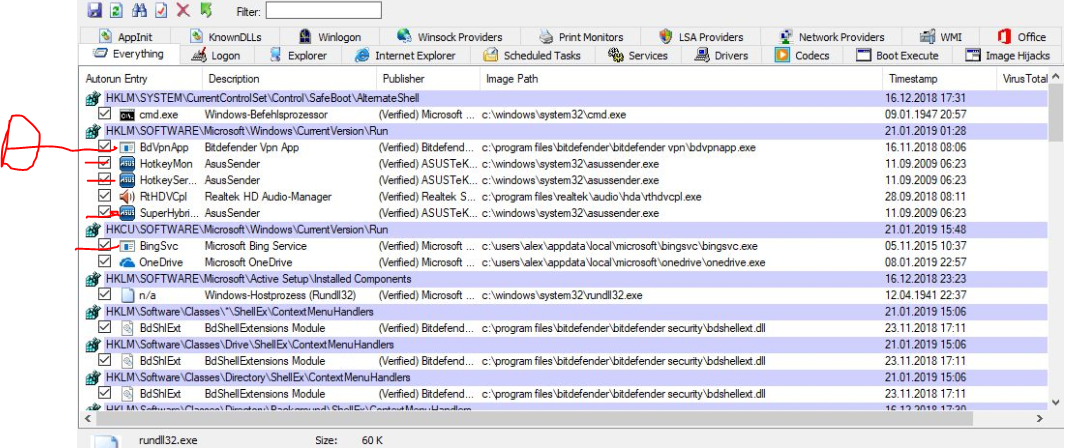Click the vertical scrollbar up arrow
This screenshot has height=448, width=1072.
click(1056, 77)
